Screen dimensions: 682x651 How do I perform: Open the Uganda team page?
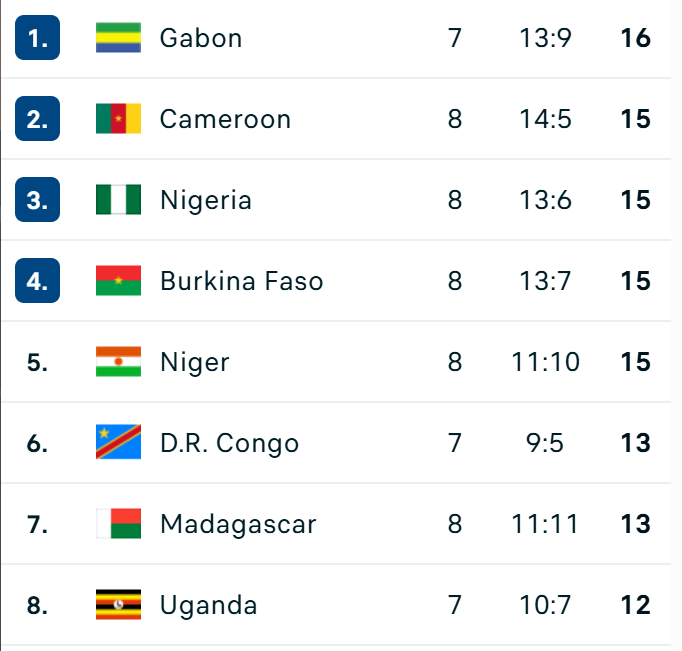[209, 605]
